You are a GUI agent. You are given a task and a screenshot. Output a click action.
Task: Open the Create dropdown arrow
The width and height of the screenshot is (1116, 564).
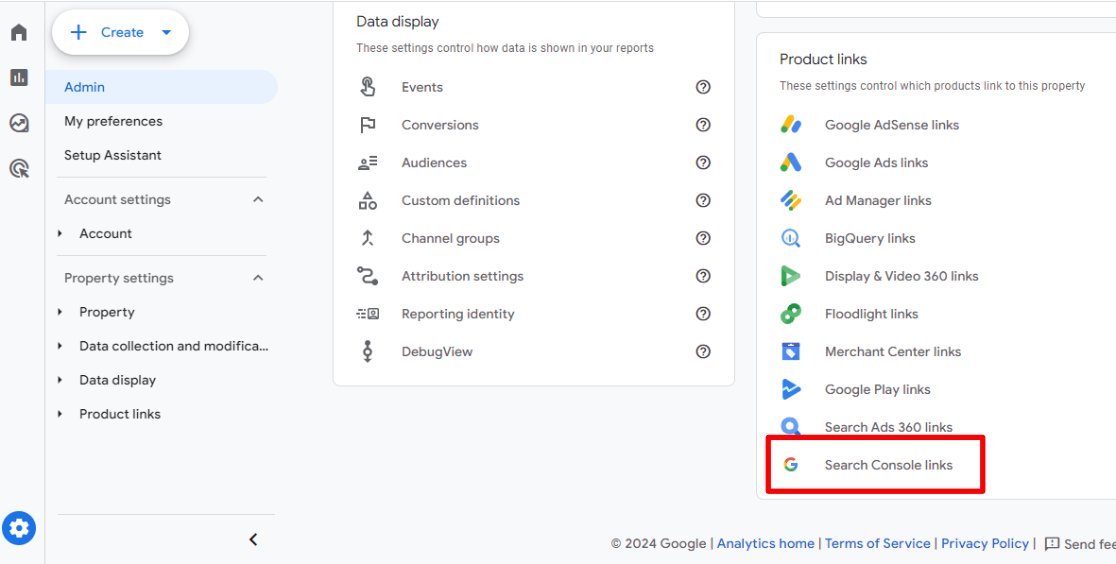[x=167, y=32]
